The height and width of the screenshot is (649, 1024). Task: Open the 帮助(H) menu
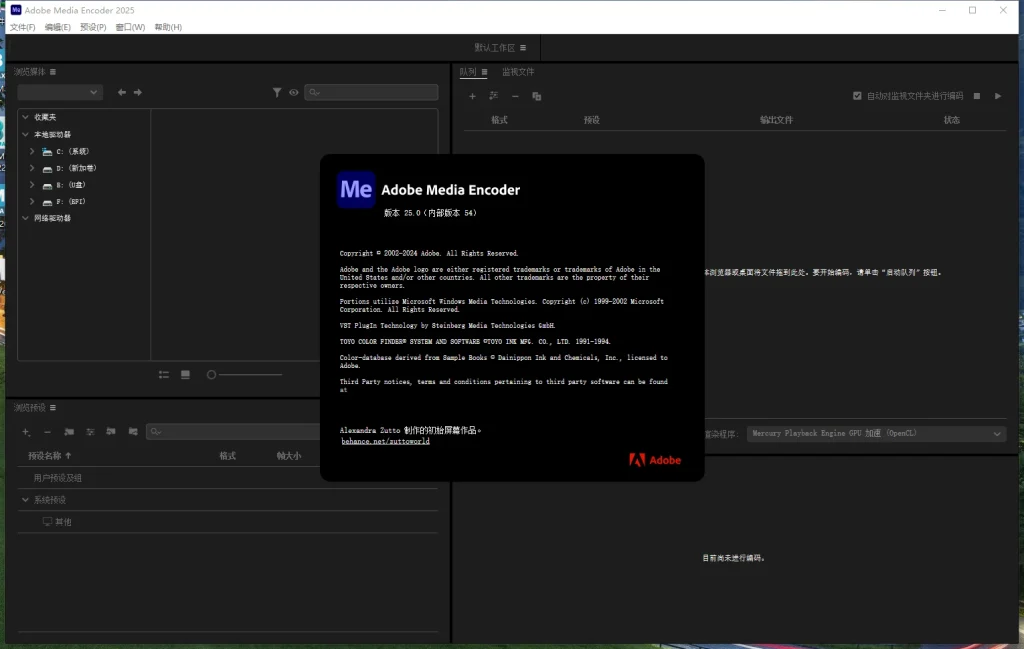[x=168, y=27]
